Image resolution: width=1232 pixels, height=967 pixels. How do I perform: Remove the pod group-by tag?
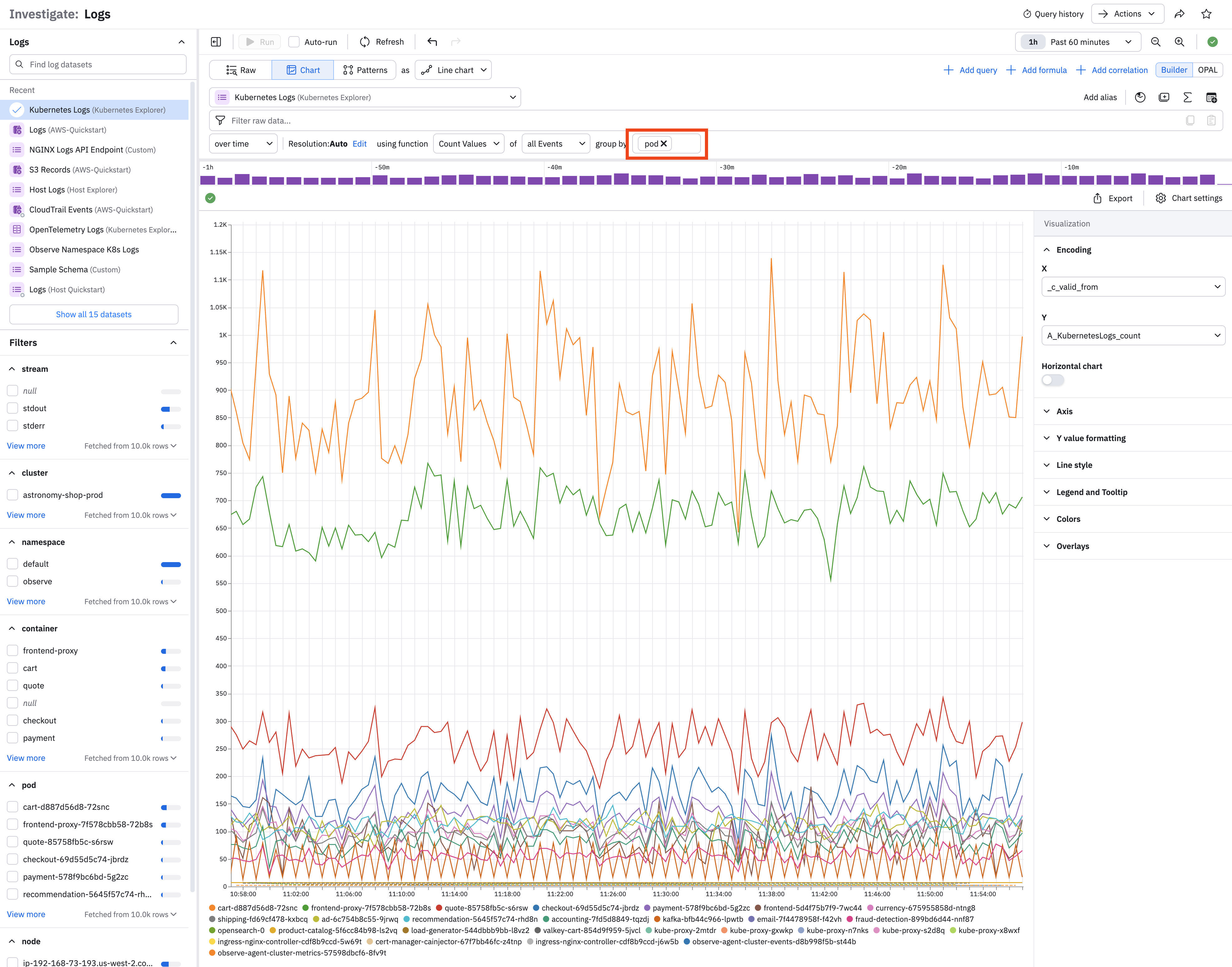664,144
